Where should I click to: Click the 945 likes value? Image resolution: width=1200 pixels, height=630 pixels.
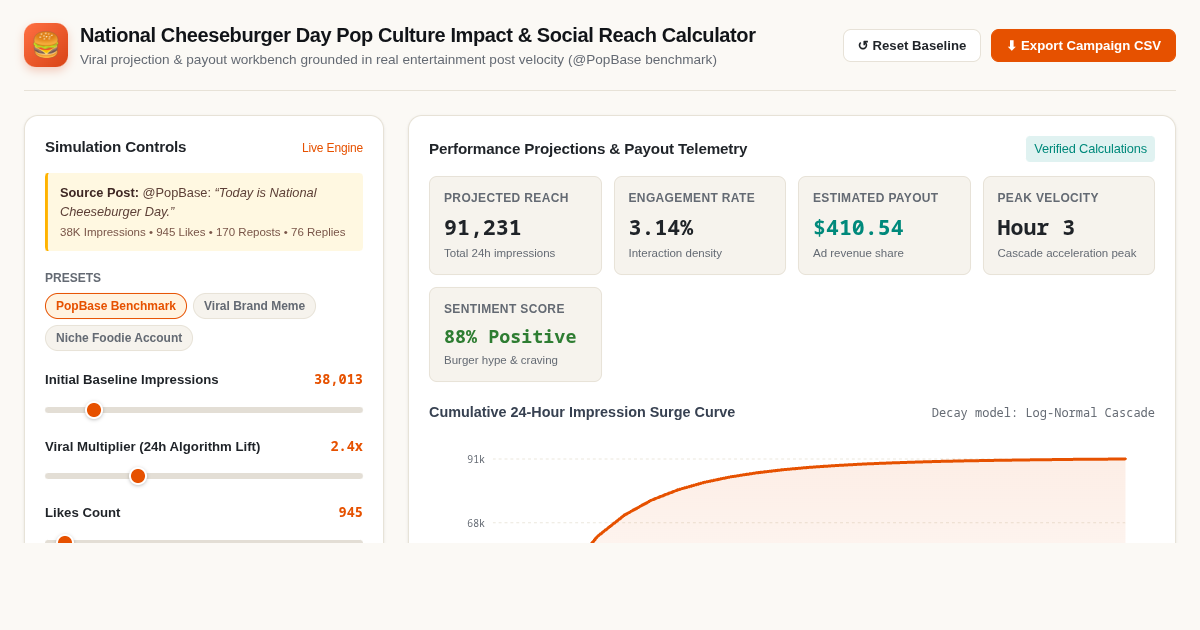coord(350,512)
